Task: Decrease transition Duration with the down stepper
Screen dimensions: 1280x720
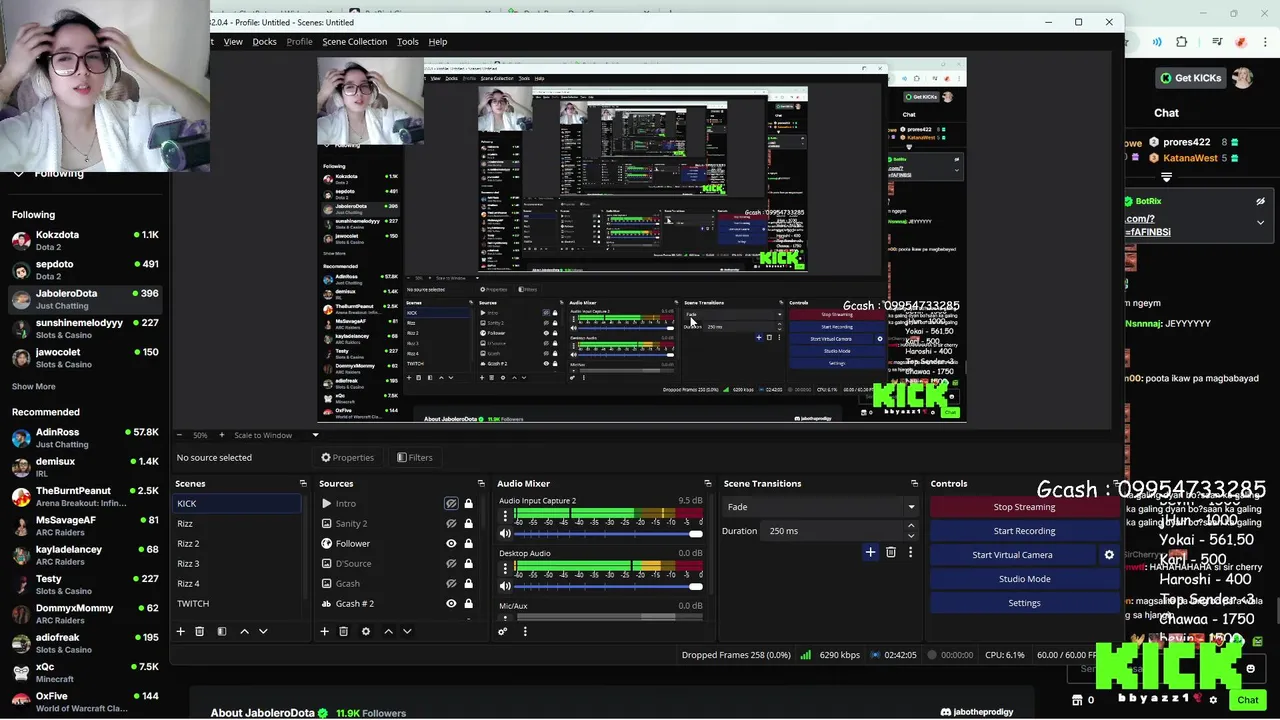Action: pos(910,535)
